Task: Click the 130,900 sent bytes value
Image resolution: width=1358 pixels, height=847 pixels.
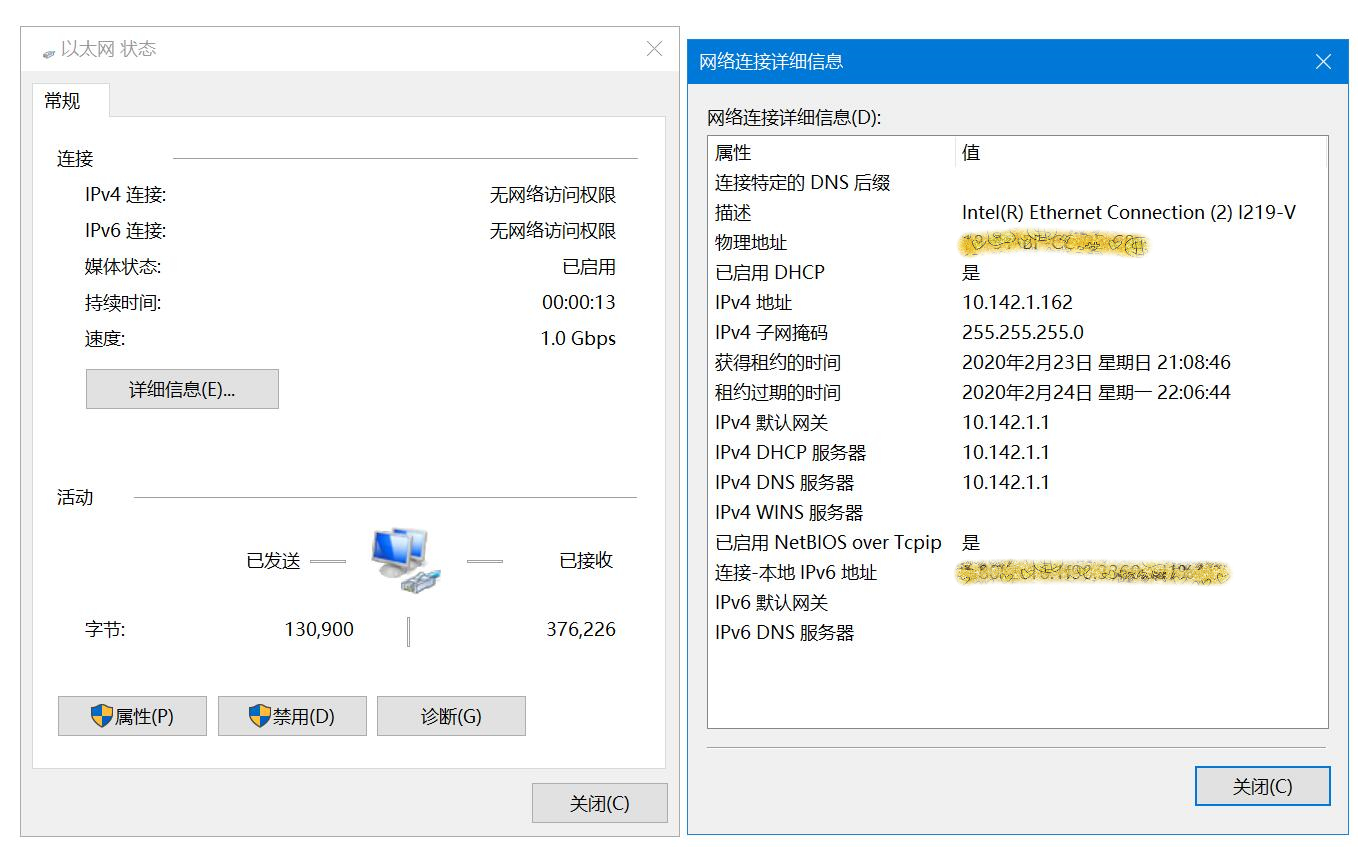Action: point(318,629)
